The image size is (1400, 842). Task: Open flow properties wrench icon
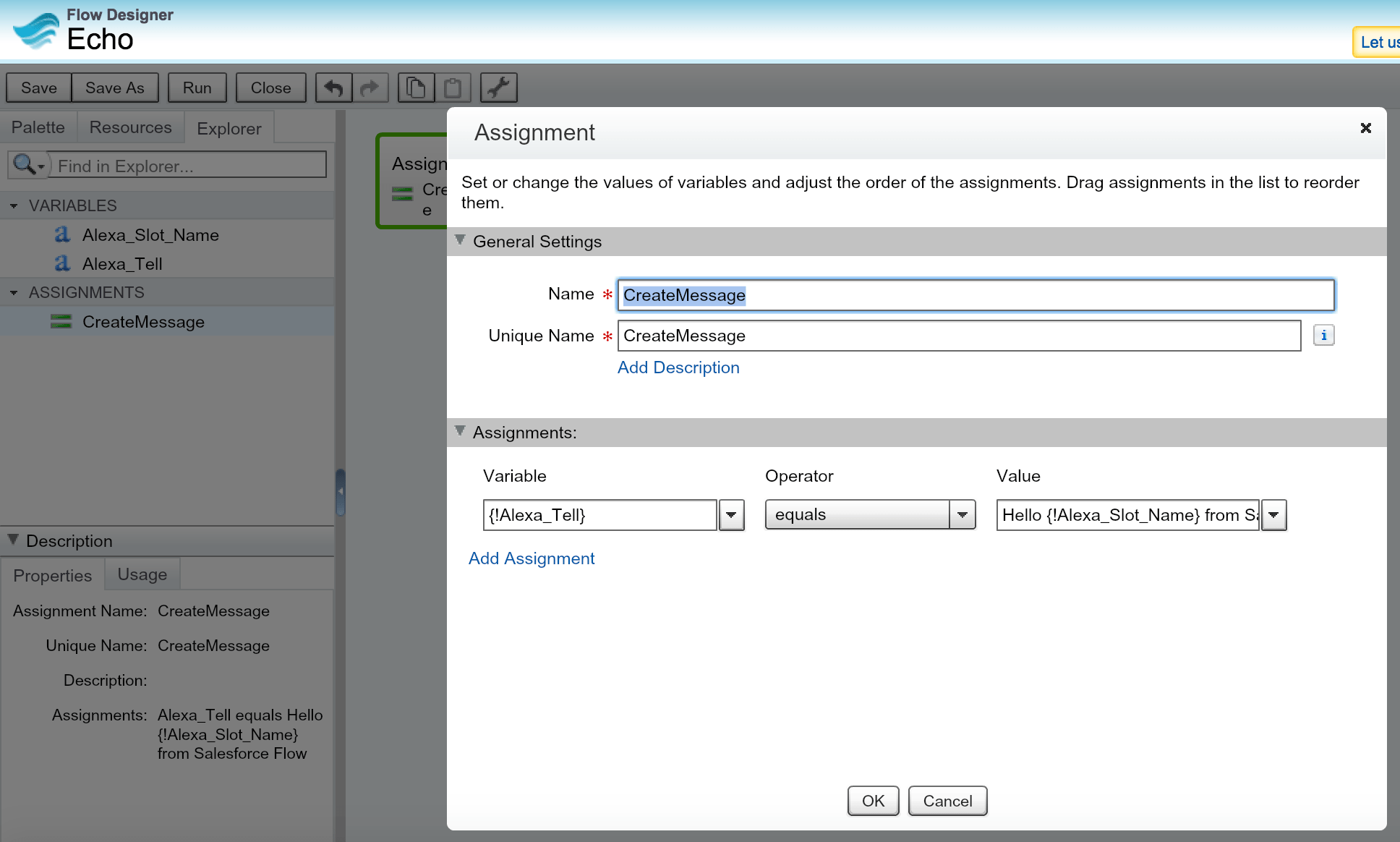click(x=498, y=88)
